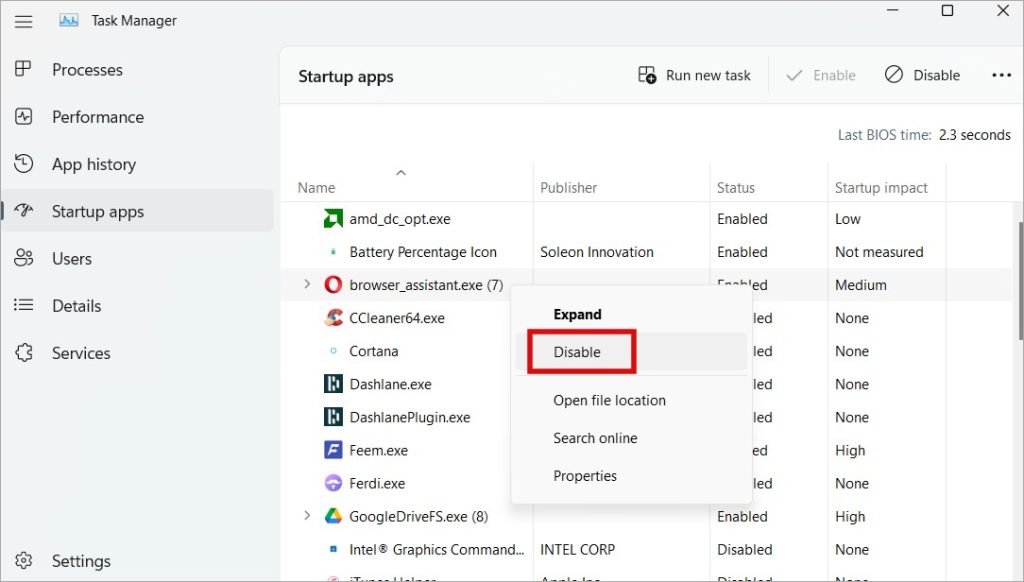Sort by the Startup impact column
Screen dimensions: 1024x582
click(x=881, y=187)
